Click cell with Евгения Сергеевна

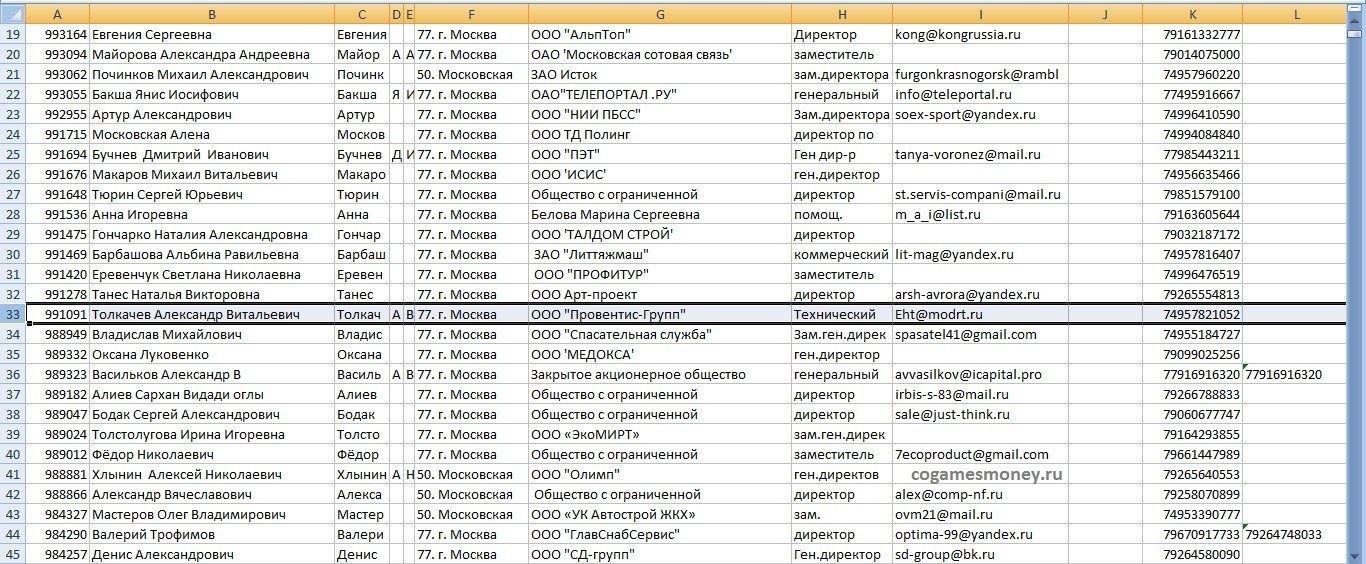pos(212,34)
